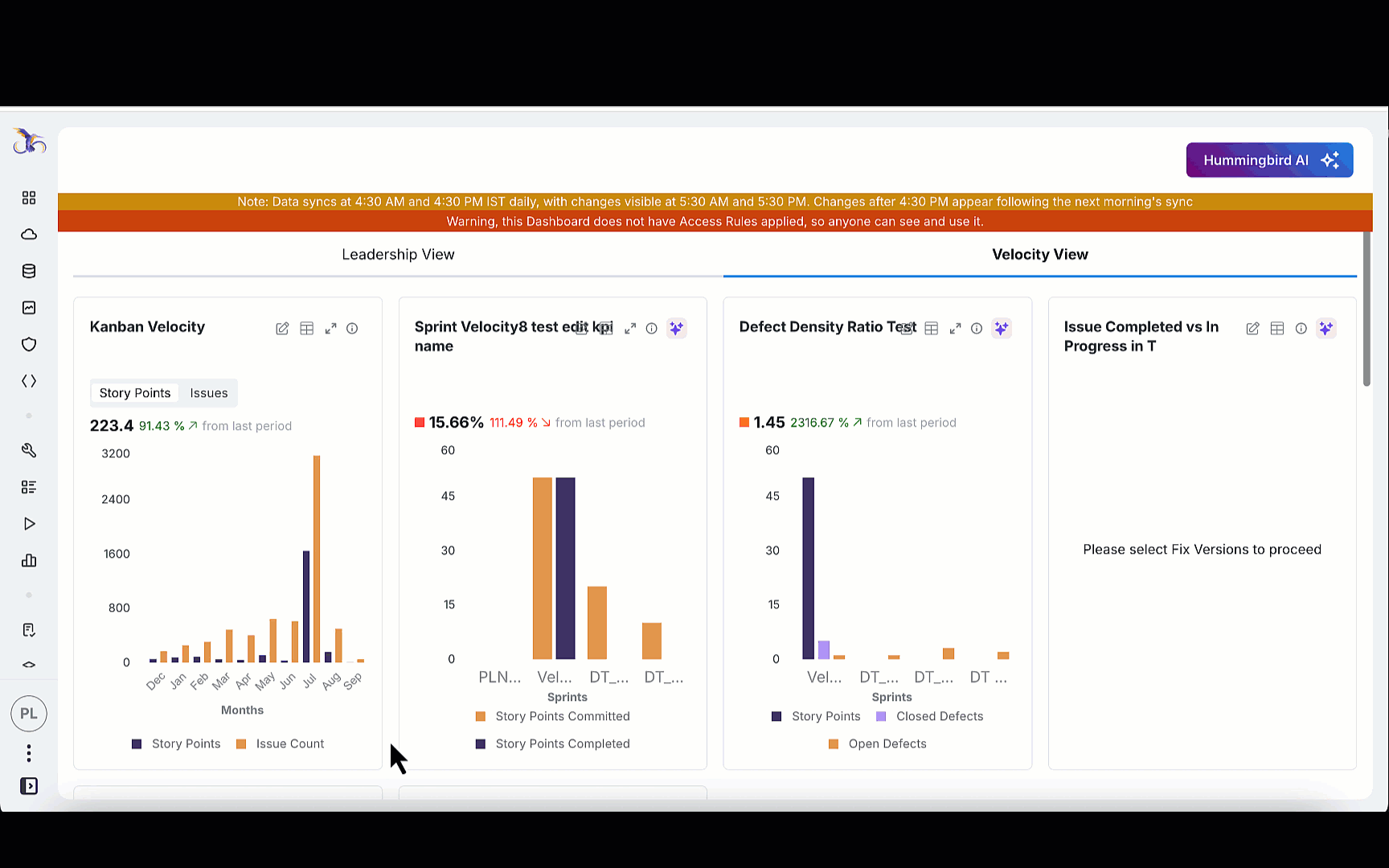The height and width of the screenshot is (868, 1389).
Task: Expand the Defect Density Ratio chart
Action: pyautogui.click(x=955, y=329)
